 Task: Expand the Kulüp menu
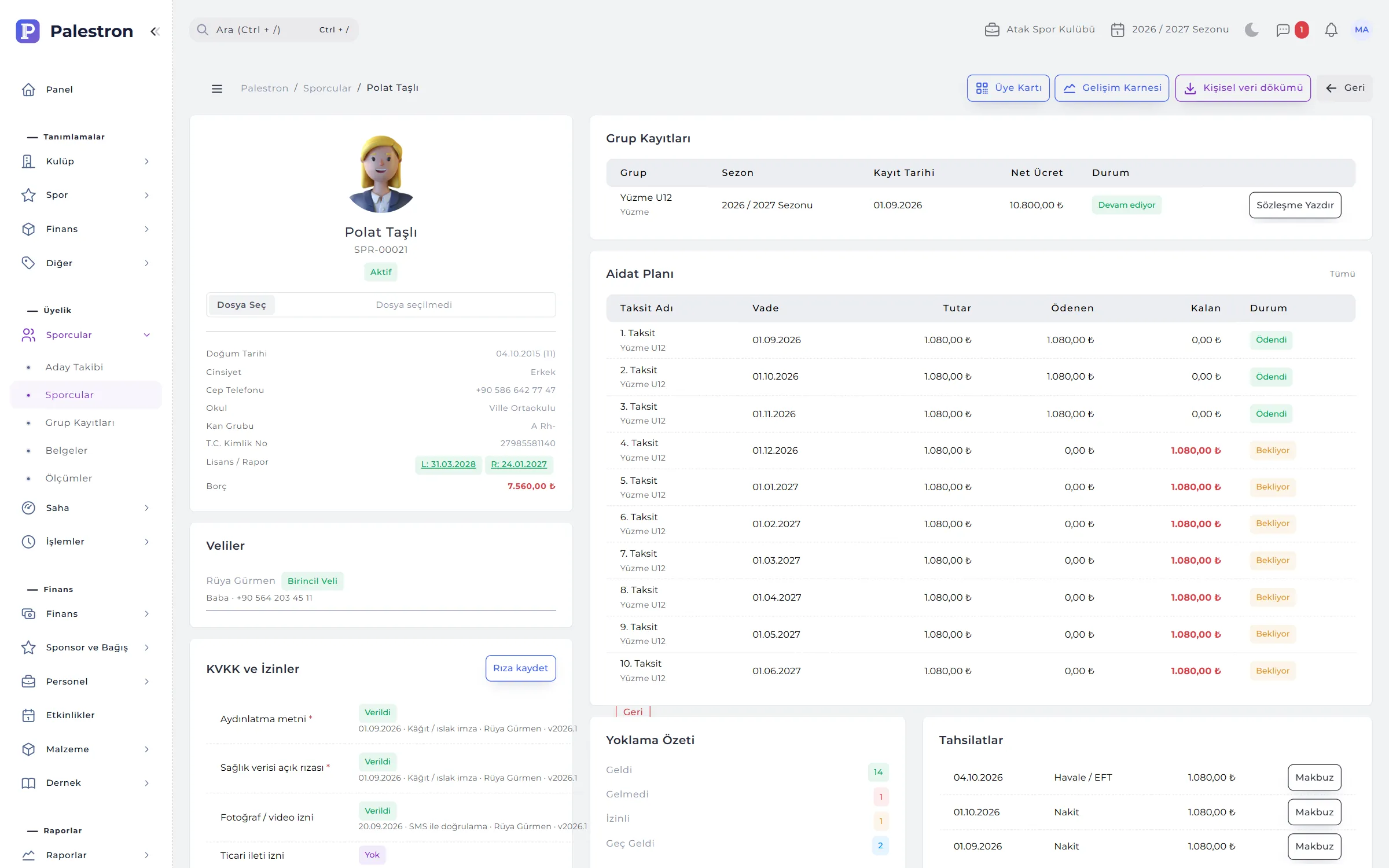(86, 161)
